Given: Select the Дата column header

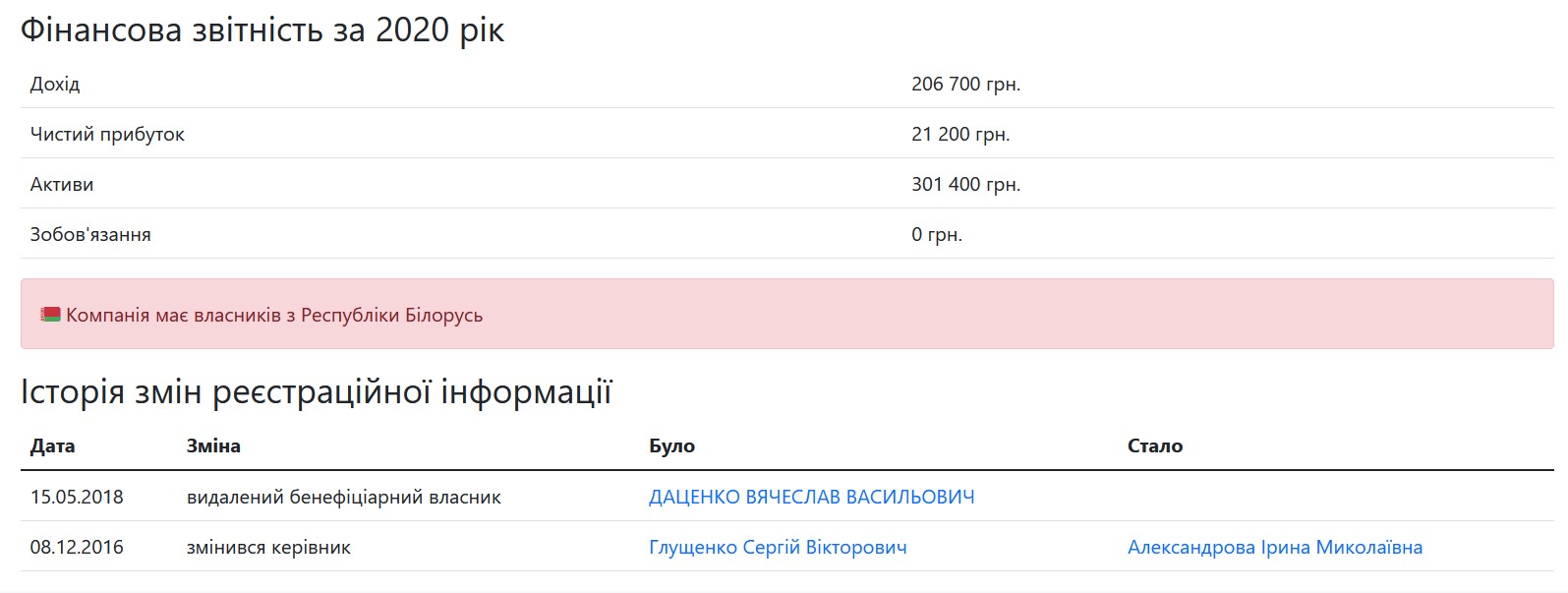Looking at the screenshot, I should point(54,445).
